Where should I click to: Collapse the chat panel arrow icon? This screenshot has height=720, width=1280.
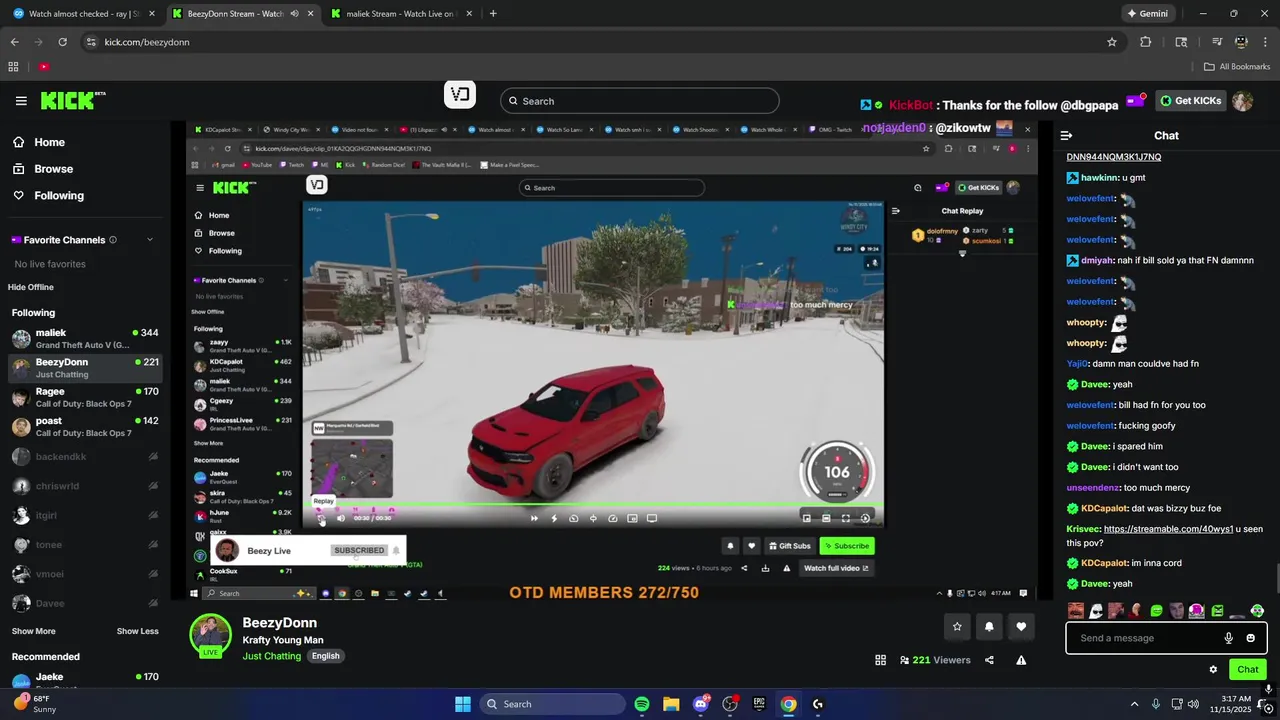pos(1066,136)
